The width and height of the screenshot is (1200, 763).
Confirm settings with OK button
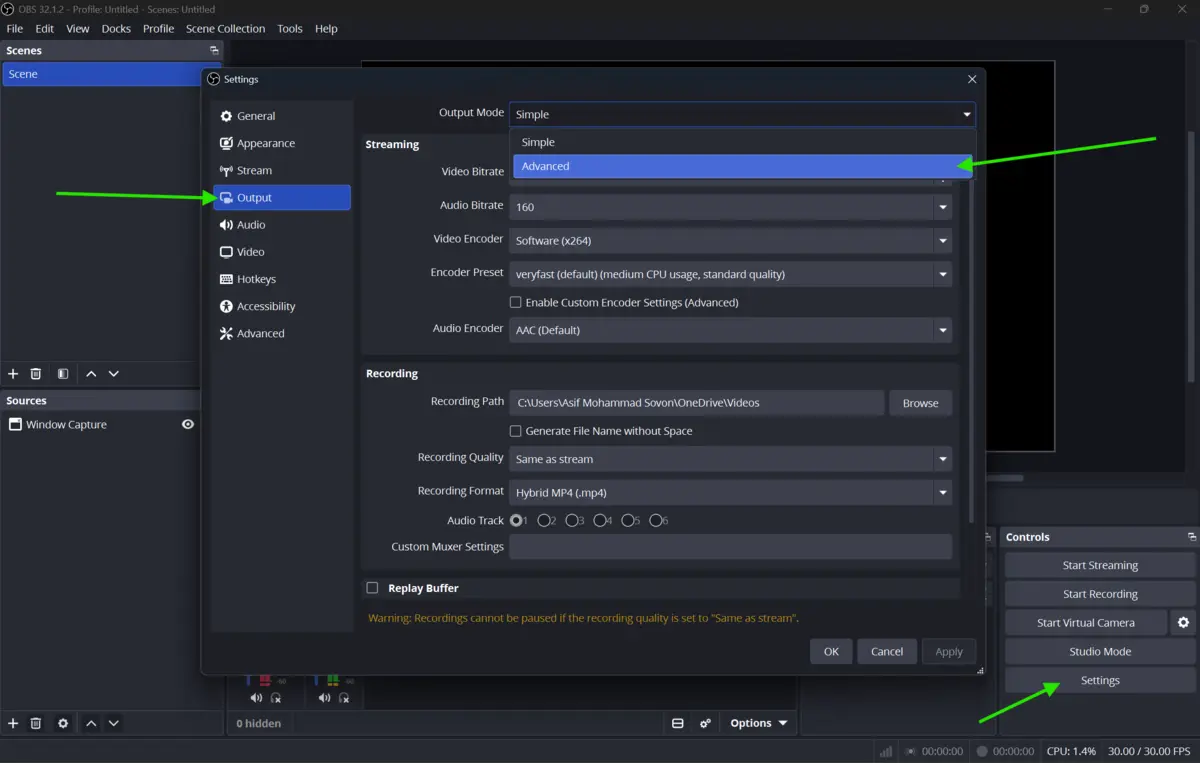(831, 651)
